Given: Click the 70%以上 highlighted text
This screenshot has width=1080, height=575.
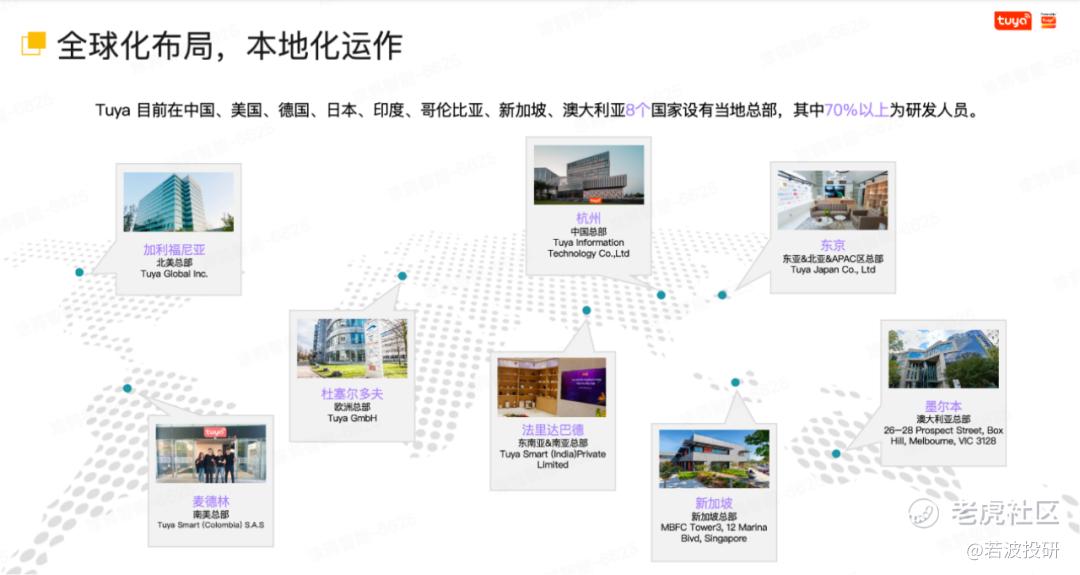Looking at the screenshot, I should (856, 109).
